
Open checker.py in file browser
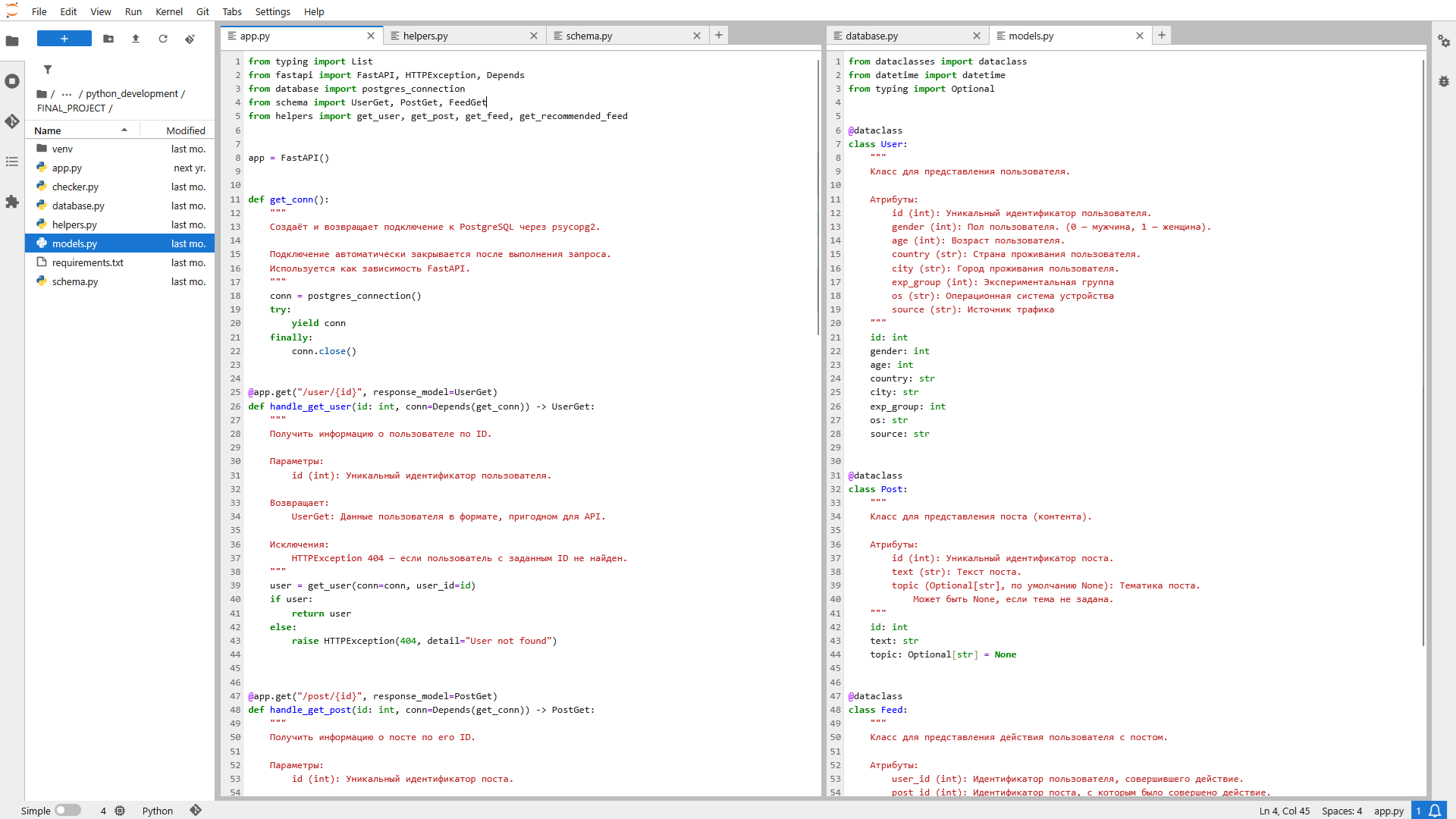click(75, 187)
